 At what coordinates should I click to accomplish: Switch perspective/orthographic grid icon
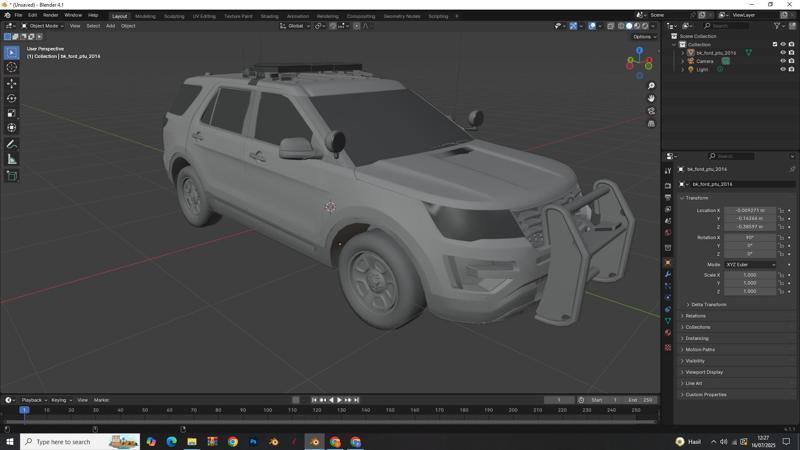651,123
